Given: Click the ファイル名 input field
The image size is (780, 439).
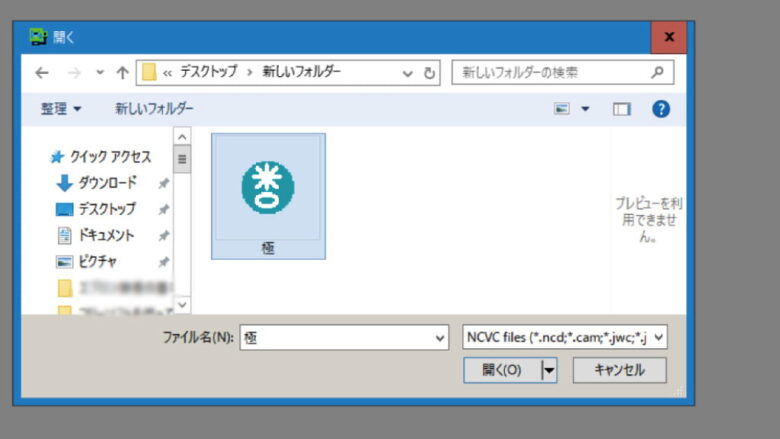Looking at the screenshot, I should coord(344,338).
